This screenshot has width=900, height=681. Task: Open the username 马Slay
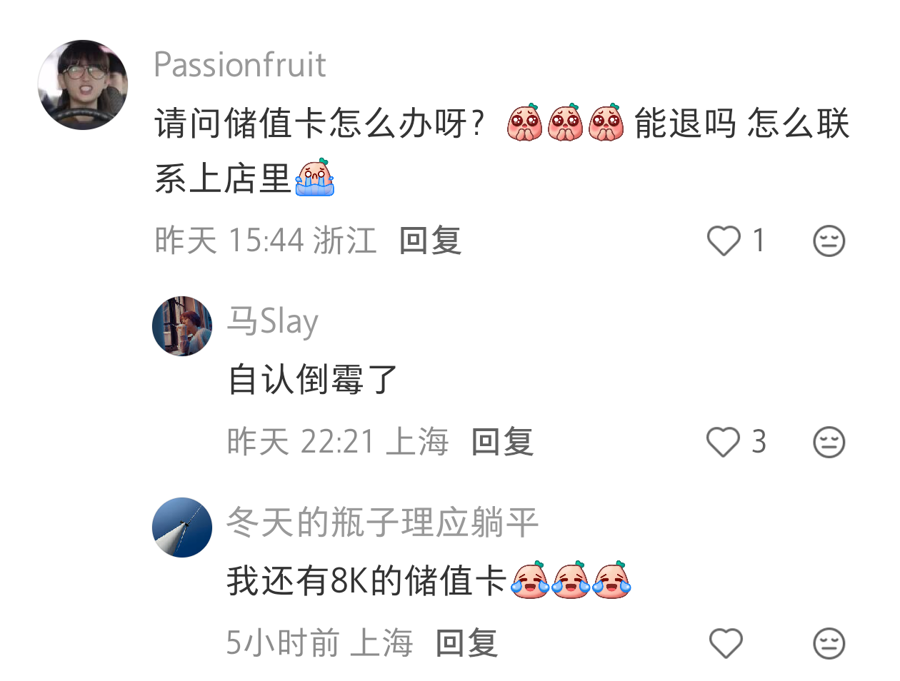(273, 321)
